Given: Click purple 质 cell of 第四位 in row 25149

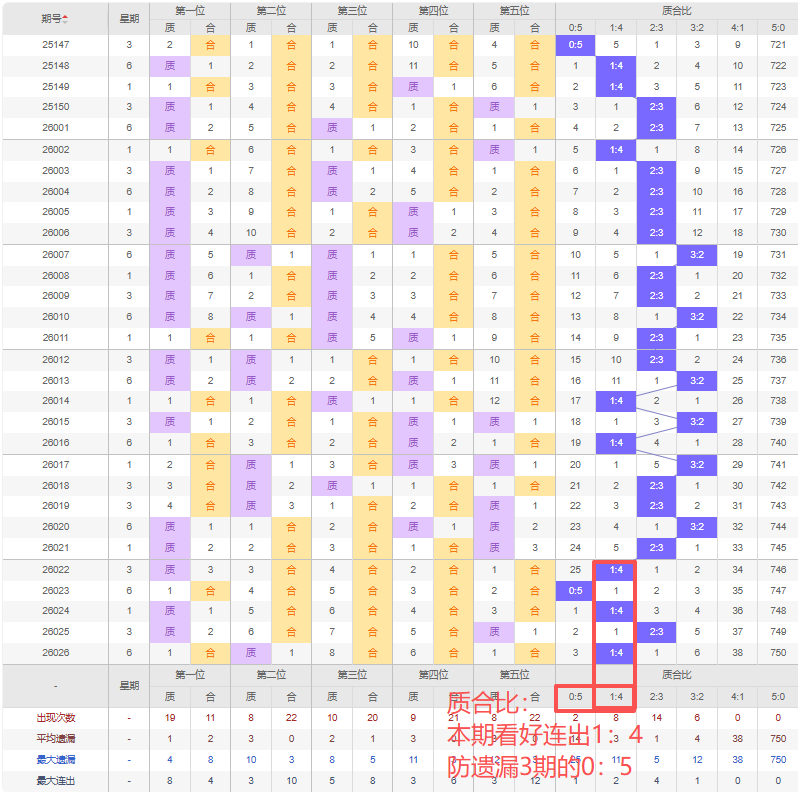Looking at the screenshot, I should click(413, 87).
